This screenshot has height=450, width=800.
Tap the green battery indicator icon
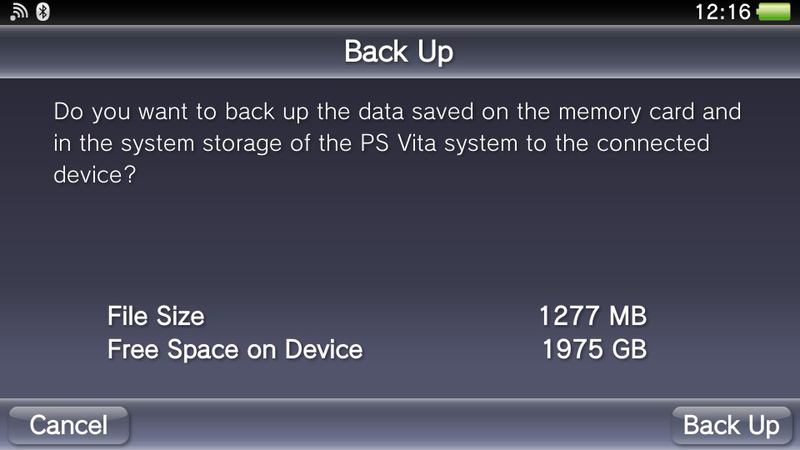click(774, 12)
